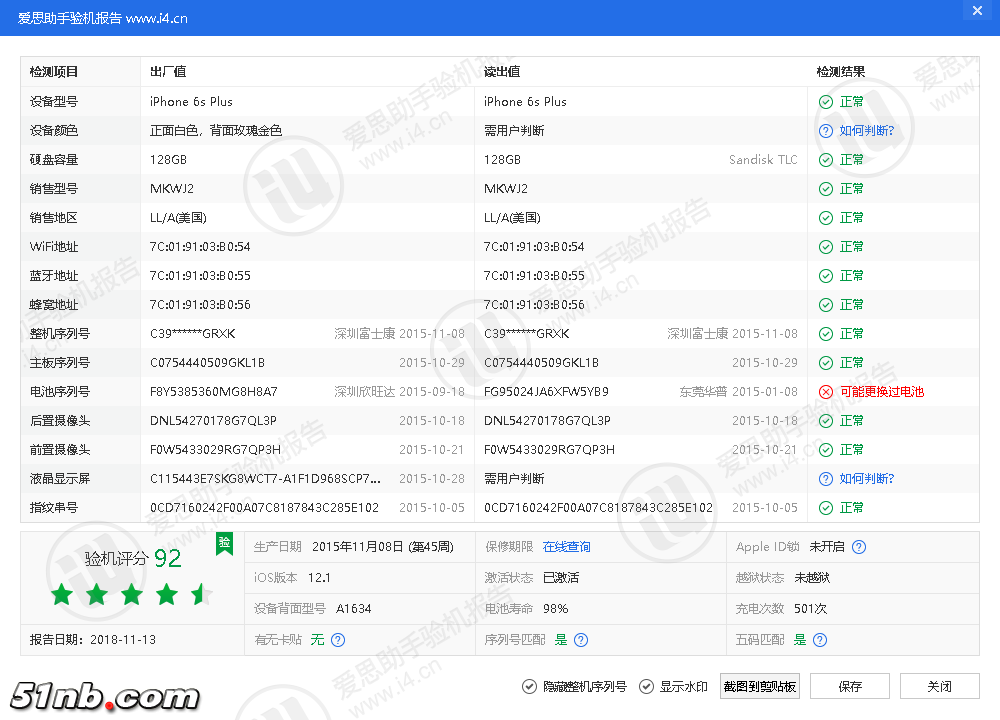Click the 截图到剪贴板 button
The height and width of the screenshot is (720, 1000).
[x=760, y=686]
